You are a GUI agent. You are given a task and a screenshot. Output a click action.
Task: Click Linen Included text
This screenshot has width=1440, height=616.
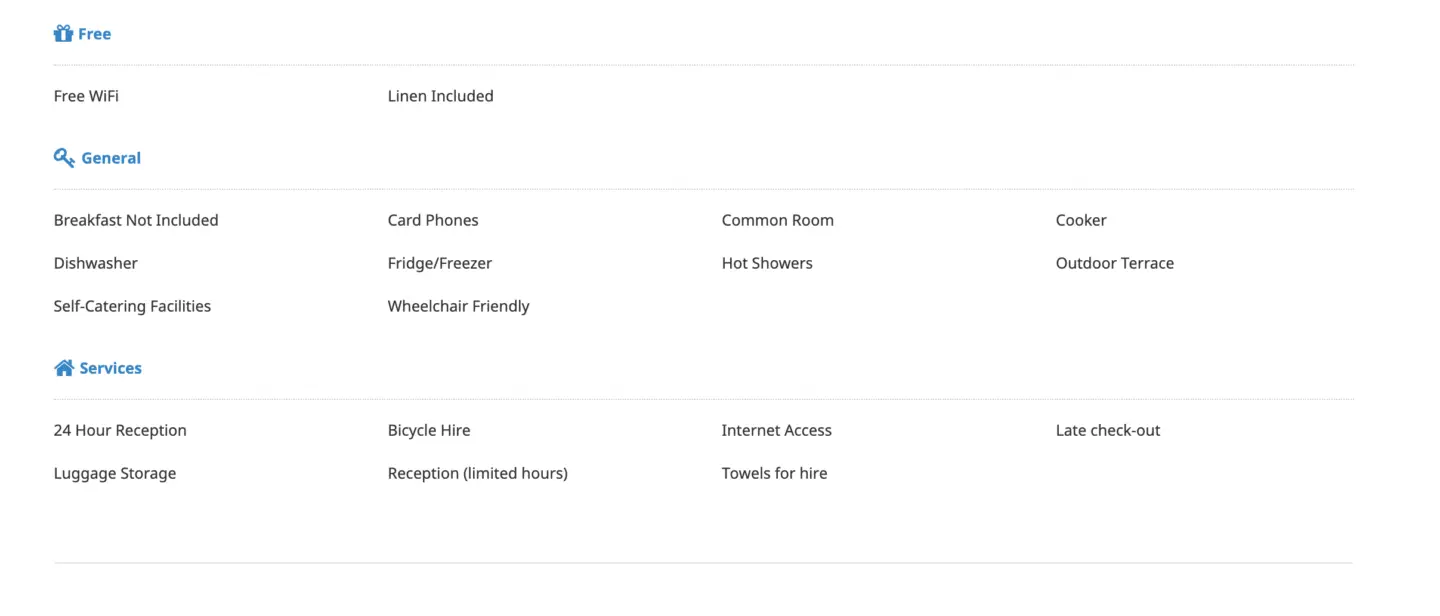coord(441,96)
